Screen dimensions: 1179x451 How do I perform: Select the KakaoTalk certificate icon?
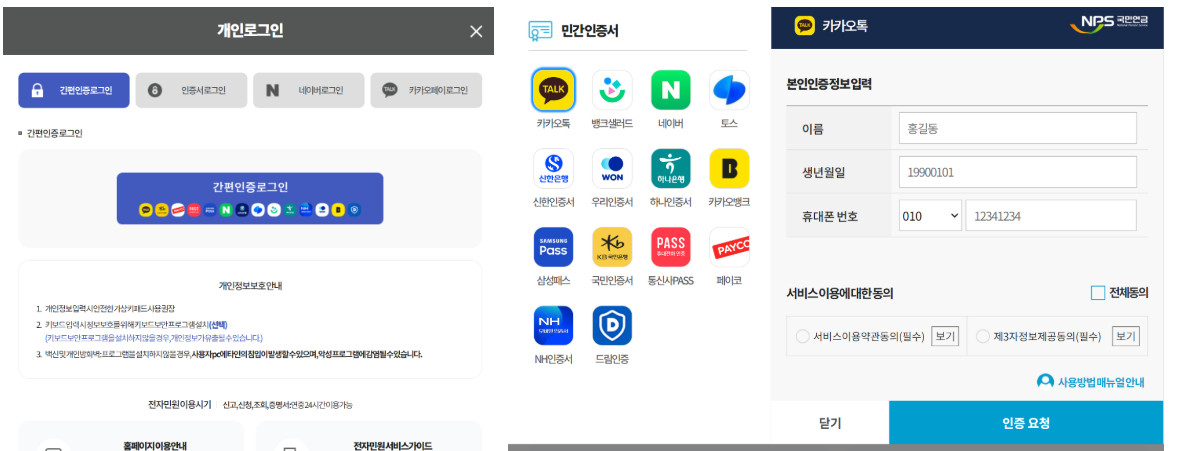coord(553,90)
